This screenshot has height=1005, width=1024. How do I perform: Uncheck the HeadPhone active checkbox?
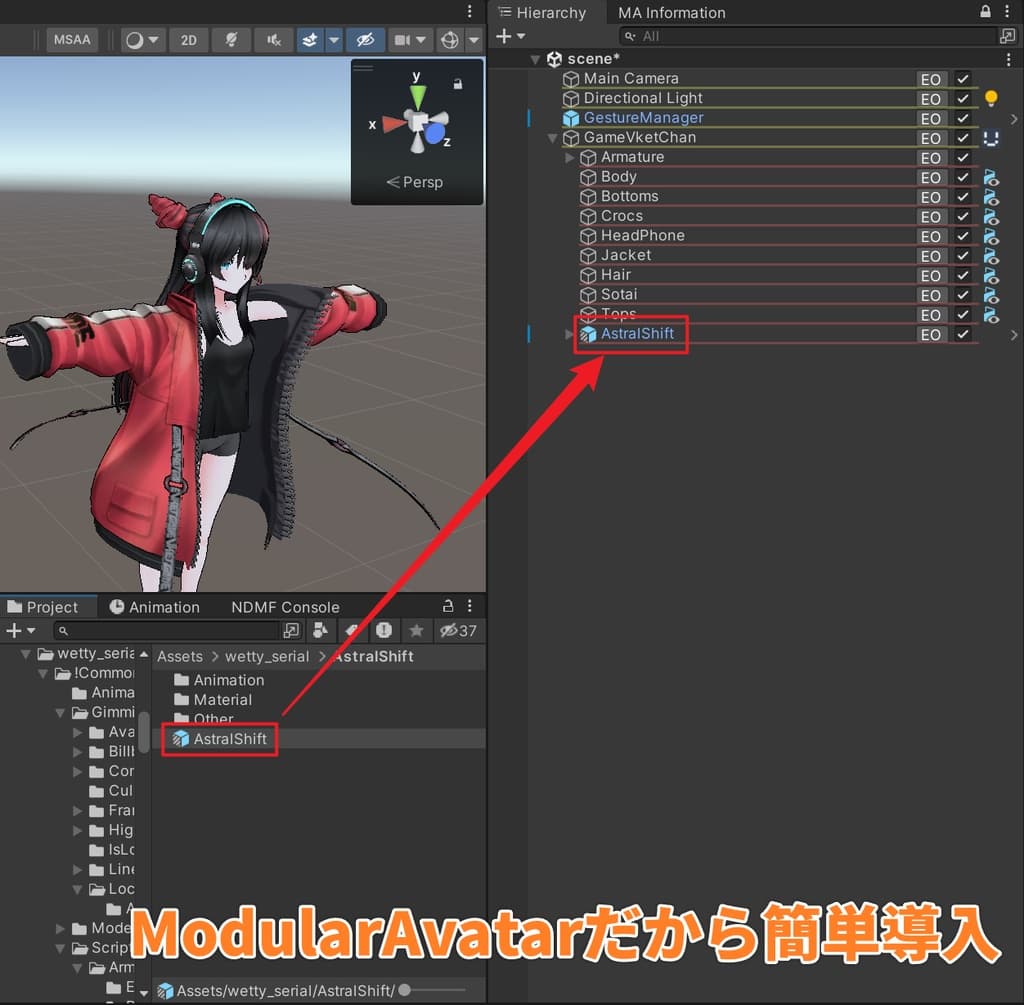click(x=963, y=236)
